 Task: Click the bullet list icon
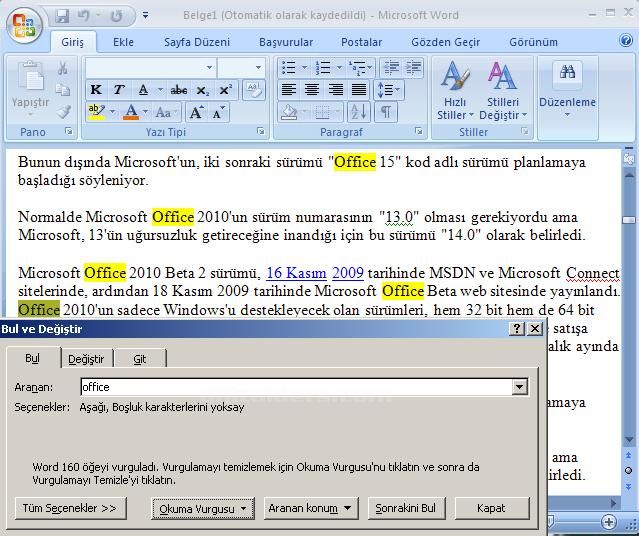tap(289, 68)
